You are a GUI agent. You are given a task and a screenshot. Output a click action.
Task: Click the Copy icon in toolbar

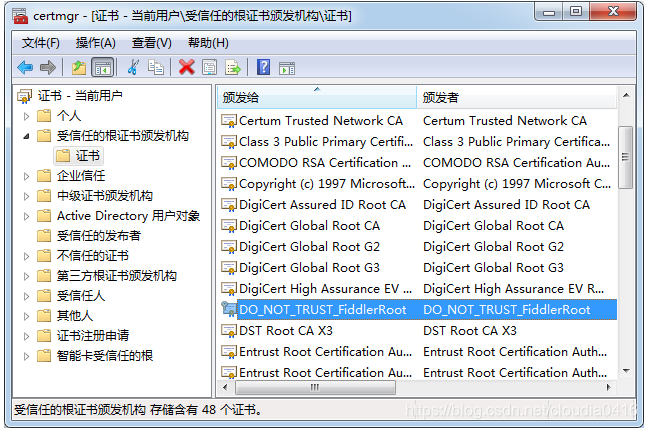(x=156, y=67)
